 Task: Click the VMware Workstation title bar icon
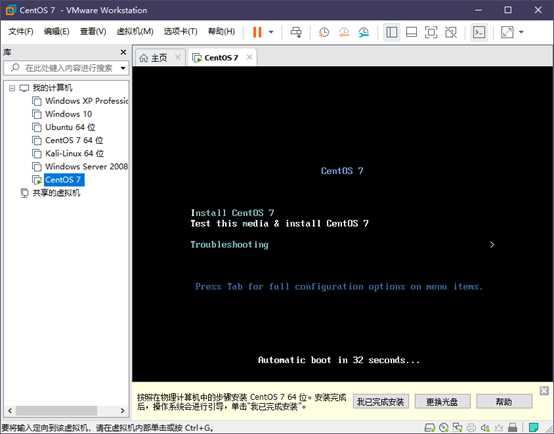(10, 10)
